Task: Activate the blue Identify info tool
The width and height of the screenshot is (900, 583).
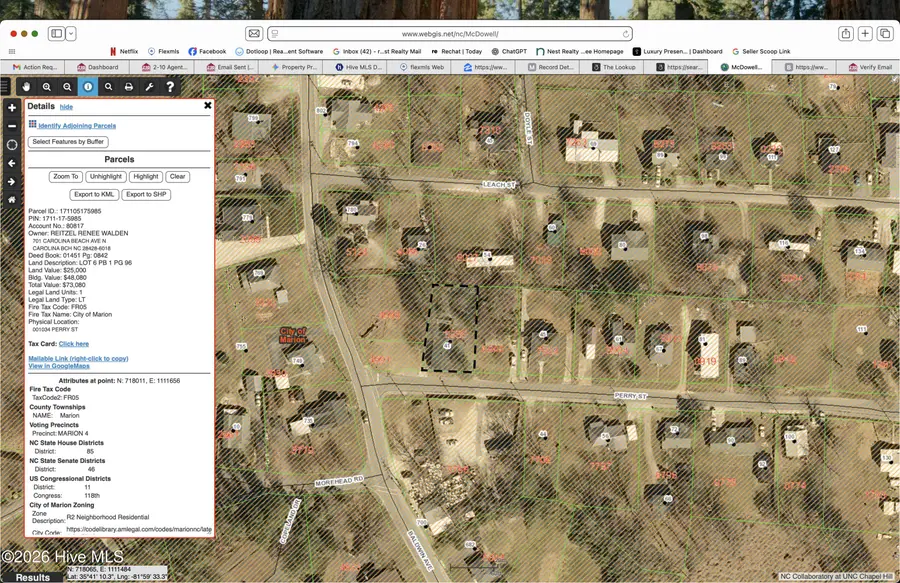Action: 88,87
